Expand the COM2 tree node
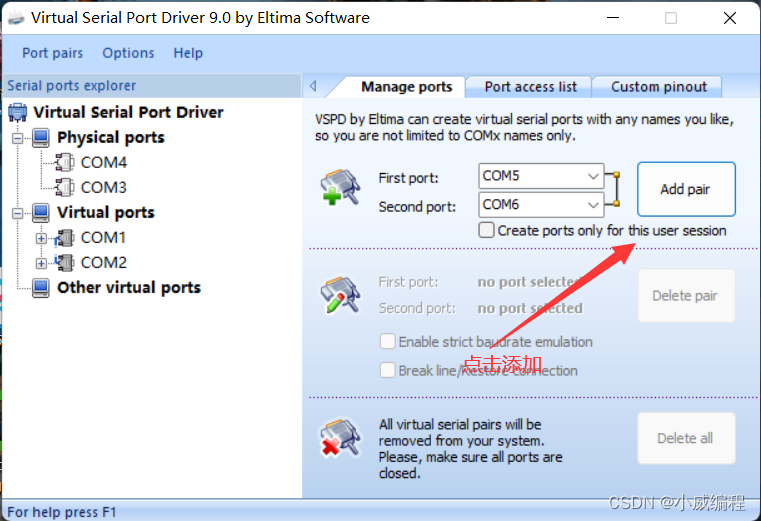 click(x=41, y=263)
